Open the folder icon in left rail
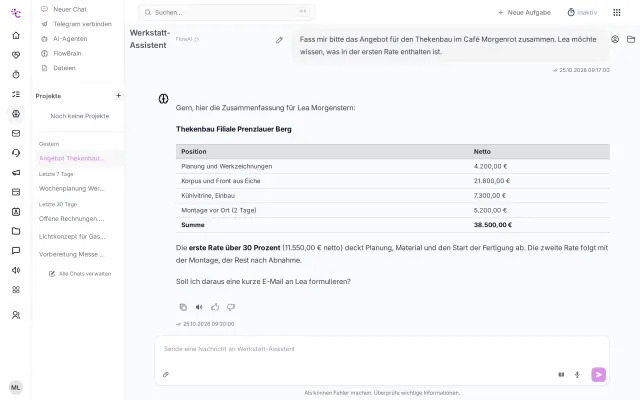The width and height of the screenshot is (640, 400). 16,231
